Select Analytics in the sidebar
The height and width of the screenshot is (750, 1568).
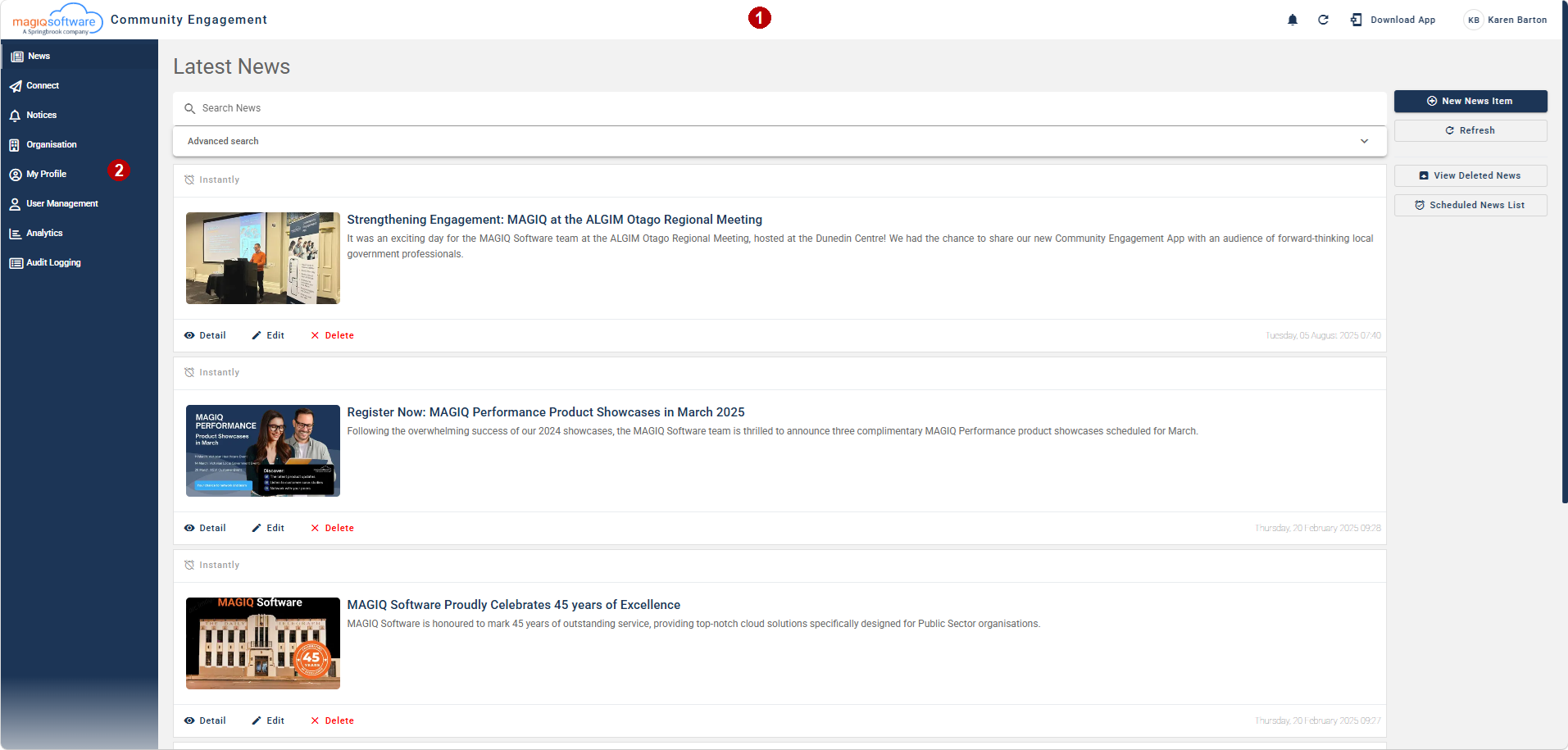(x=79, y=233)
